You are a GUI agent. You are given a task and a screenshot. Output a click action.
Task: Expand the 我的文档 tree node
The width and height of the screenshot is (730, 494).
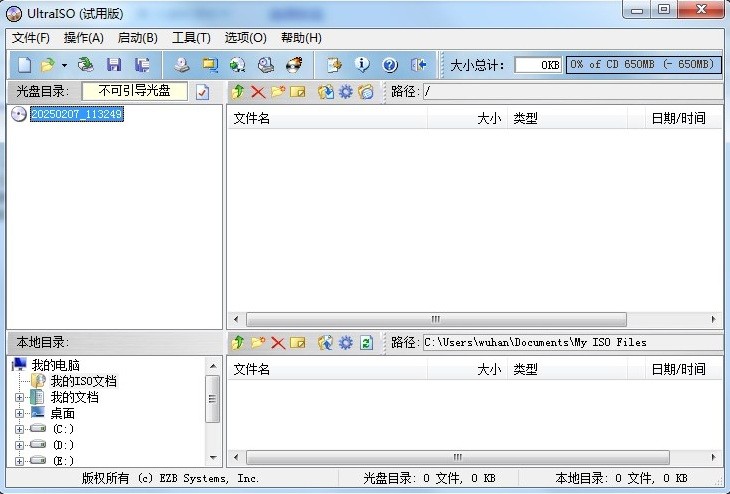click(20, 398)
